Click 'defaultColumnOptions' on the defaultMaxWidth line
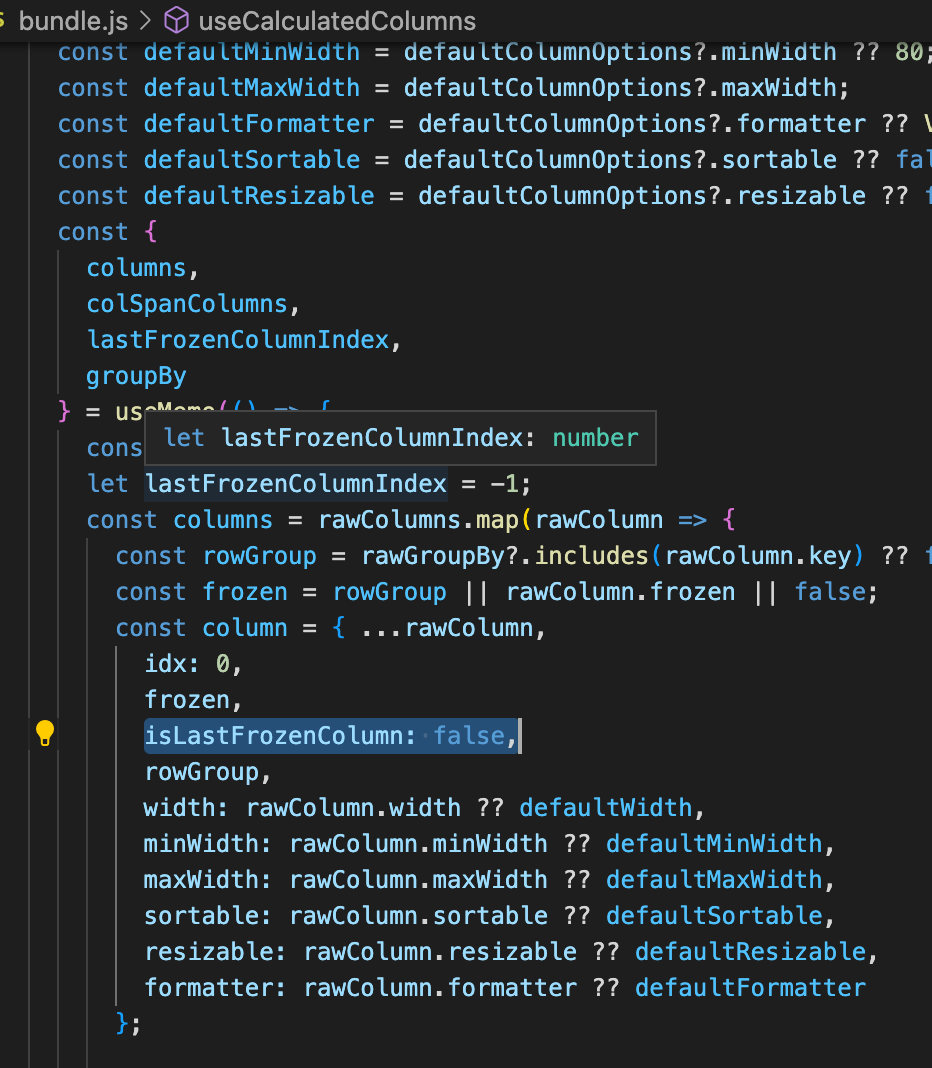The height and width of the screenshot is (1068, 932). [548, 88]
